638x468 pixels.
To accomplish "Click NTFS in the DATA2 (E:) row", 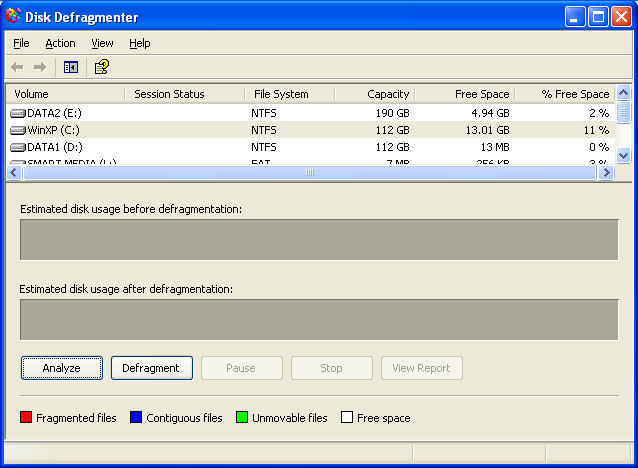I will click(x=264, y=113).
